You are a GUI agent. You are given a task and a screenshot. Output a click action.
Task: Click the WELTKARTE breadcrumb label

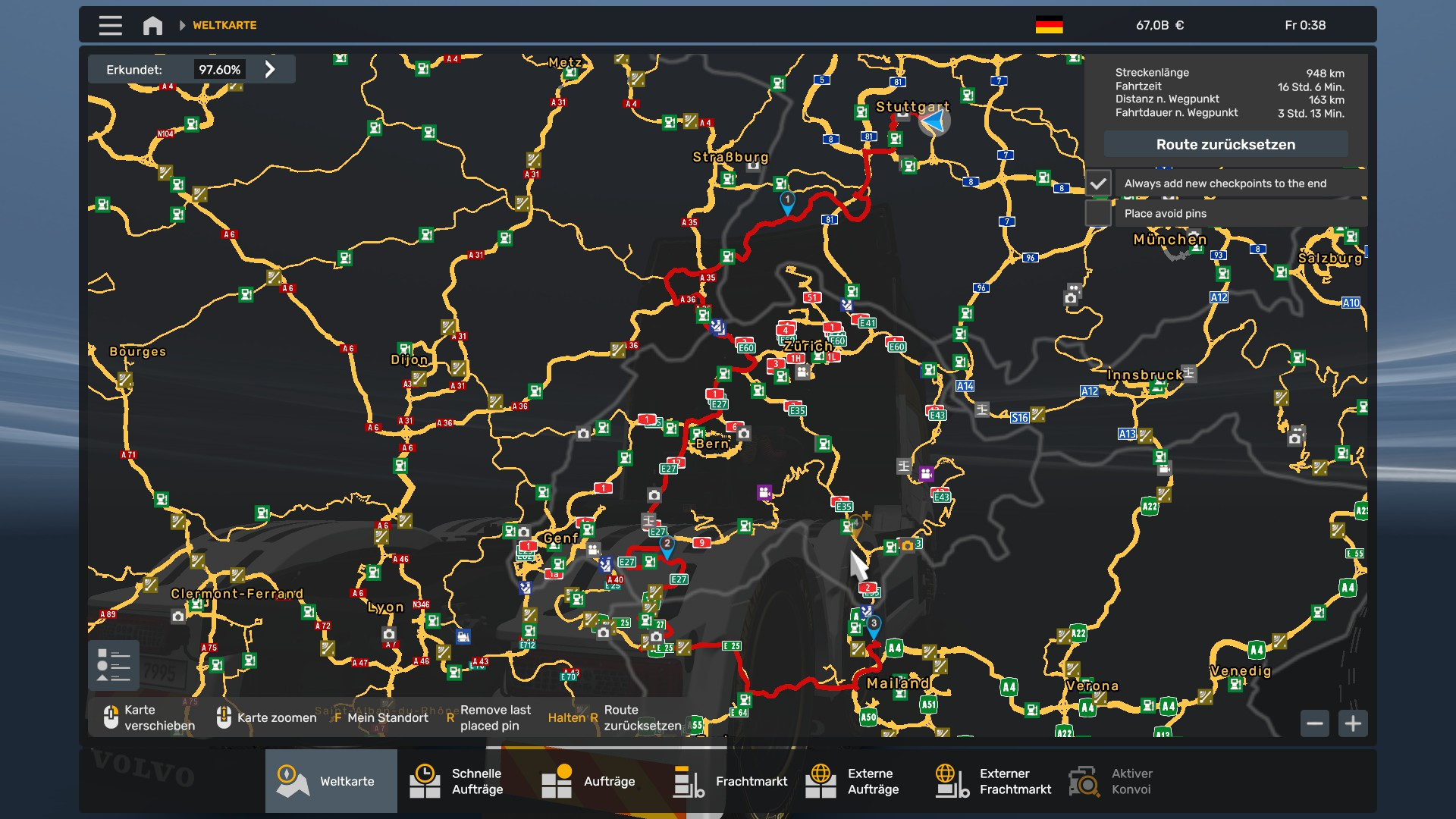pos(224,25)
